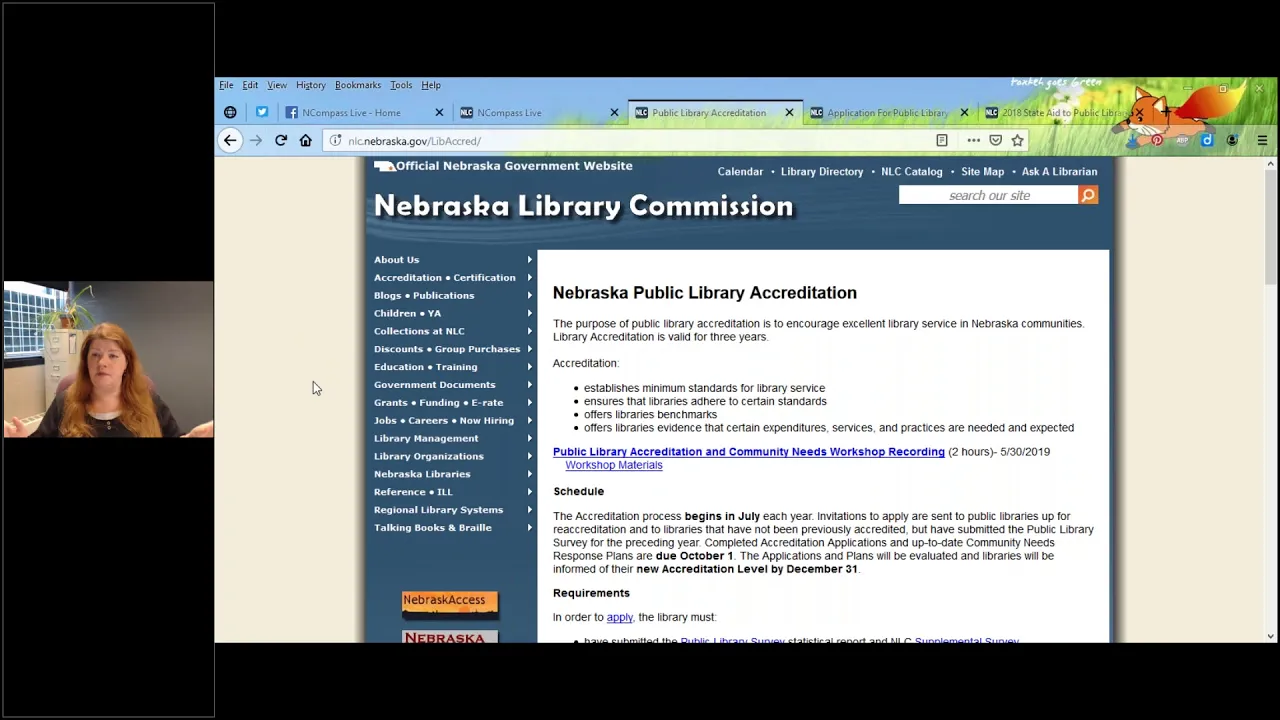Open the Workshop Materials link

614,465
